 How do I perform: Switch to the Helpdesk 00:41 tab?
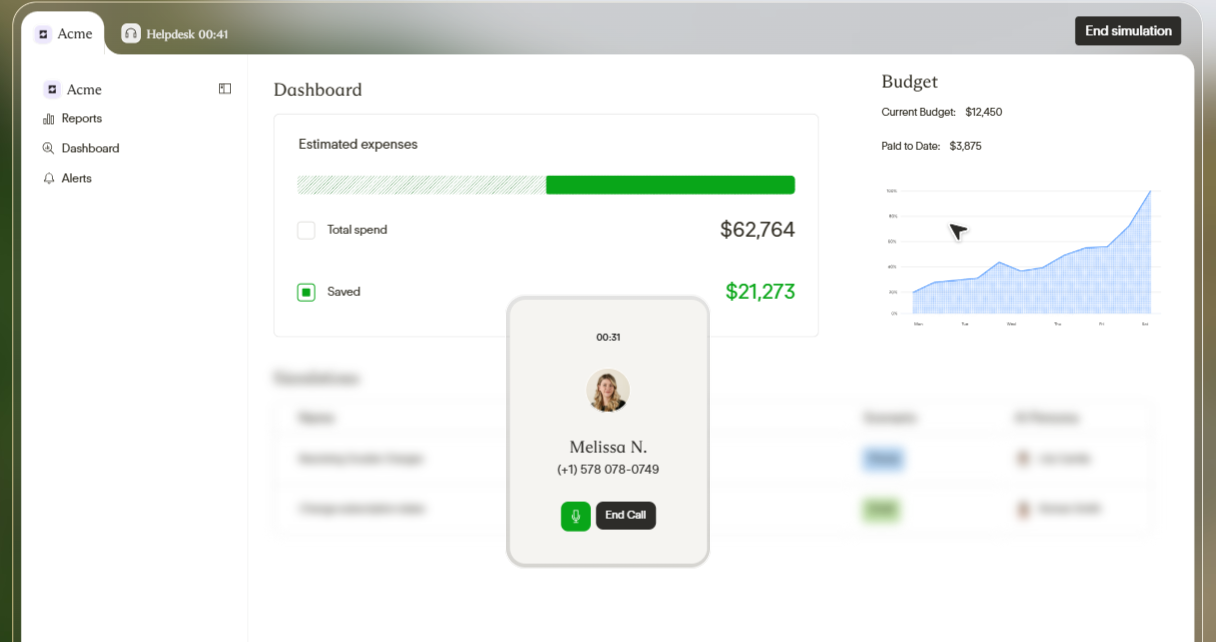pyautogui.click(x=175, y=34)
